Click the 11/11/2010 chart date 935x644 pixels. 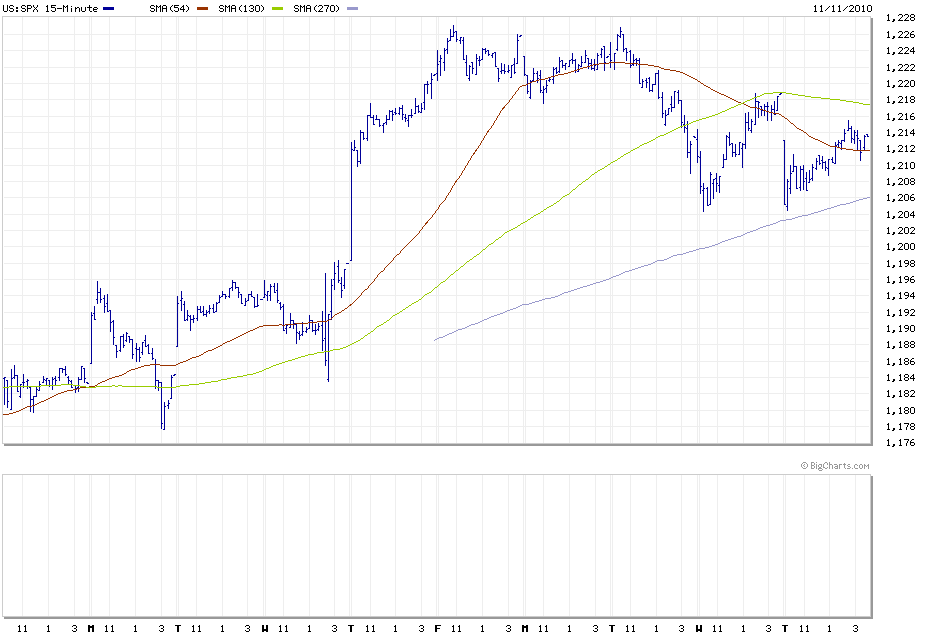click(x=843, y=8)
